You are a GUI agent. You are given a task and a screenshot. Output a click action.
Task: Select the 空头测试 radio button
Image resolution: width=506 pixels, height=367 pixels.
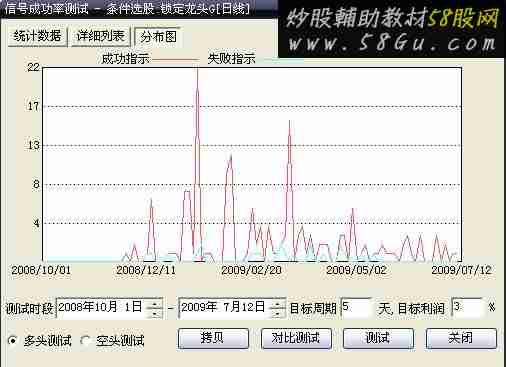point(85,340)
